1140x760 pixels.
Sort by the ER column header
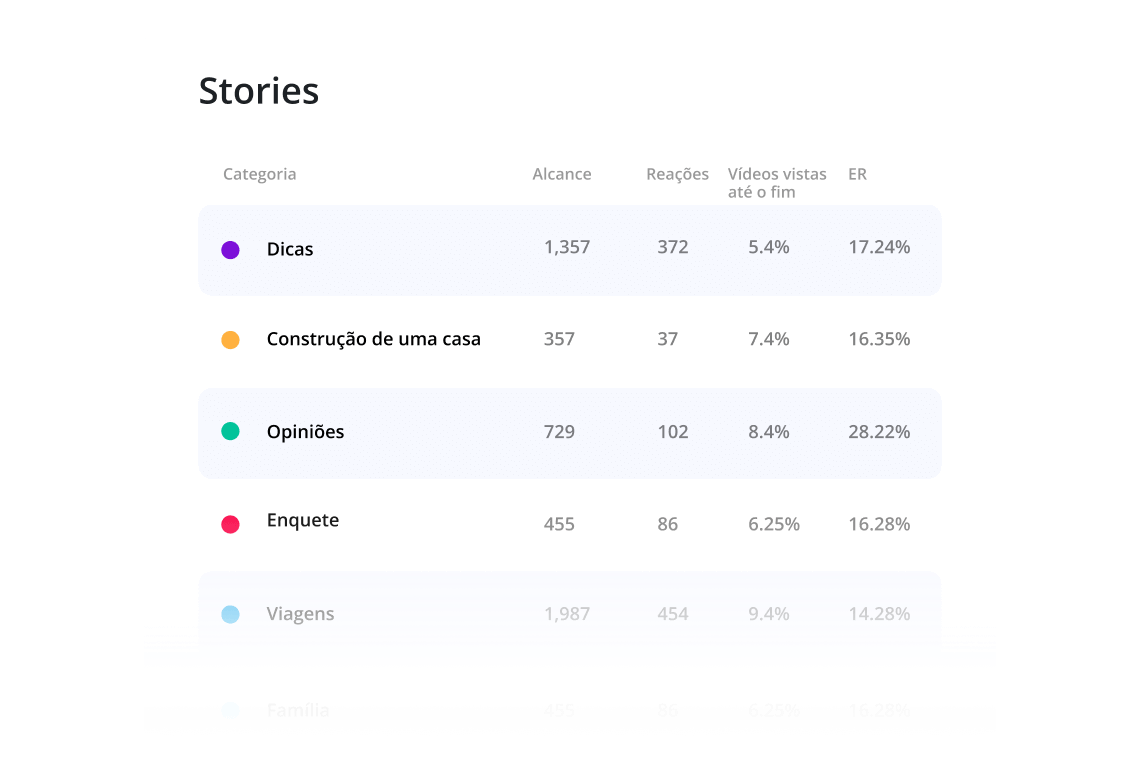click(857, 173)
